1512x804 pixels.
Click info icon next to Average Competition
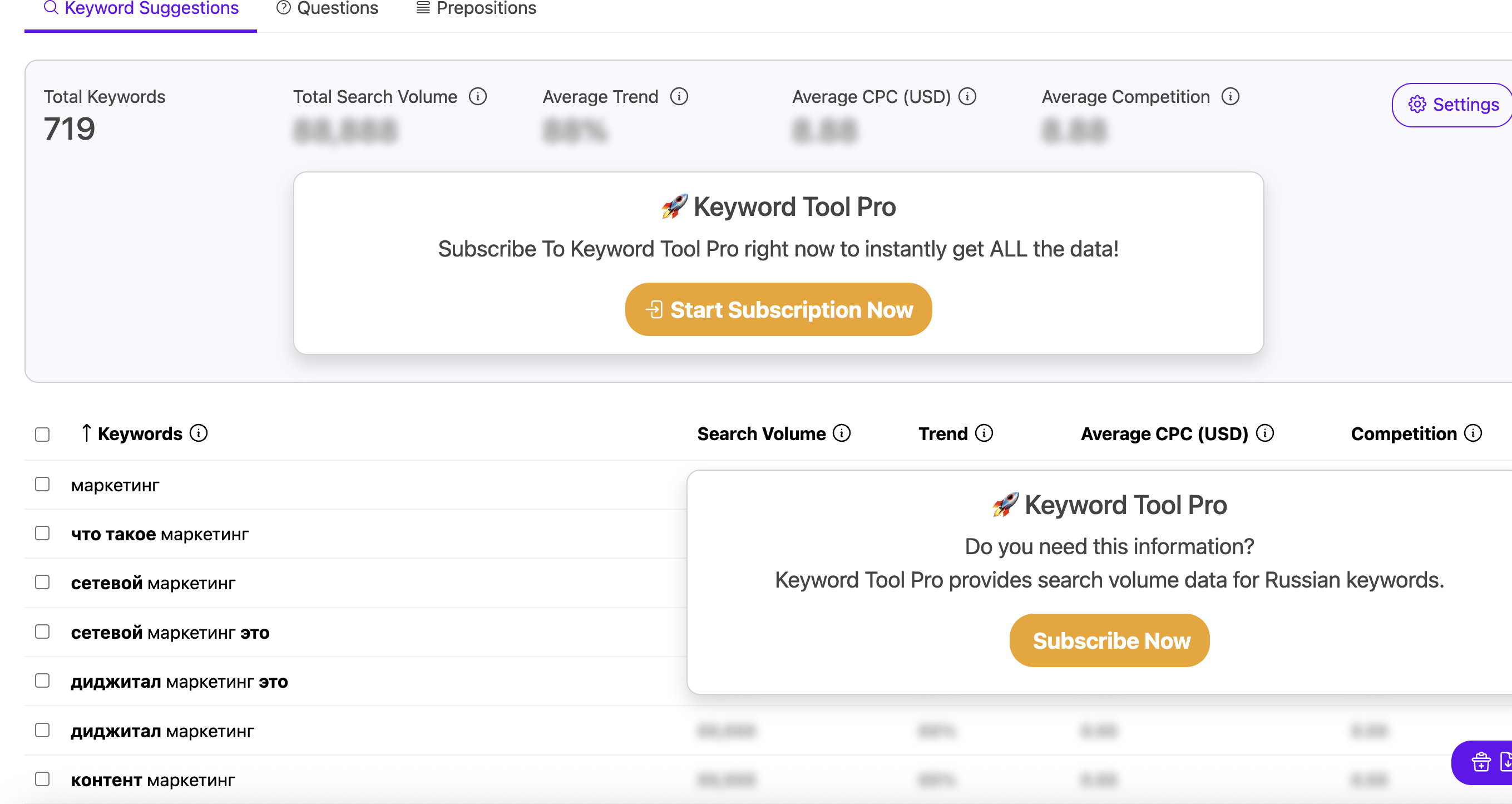click(x=1231, y=97)
